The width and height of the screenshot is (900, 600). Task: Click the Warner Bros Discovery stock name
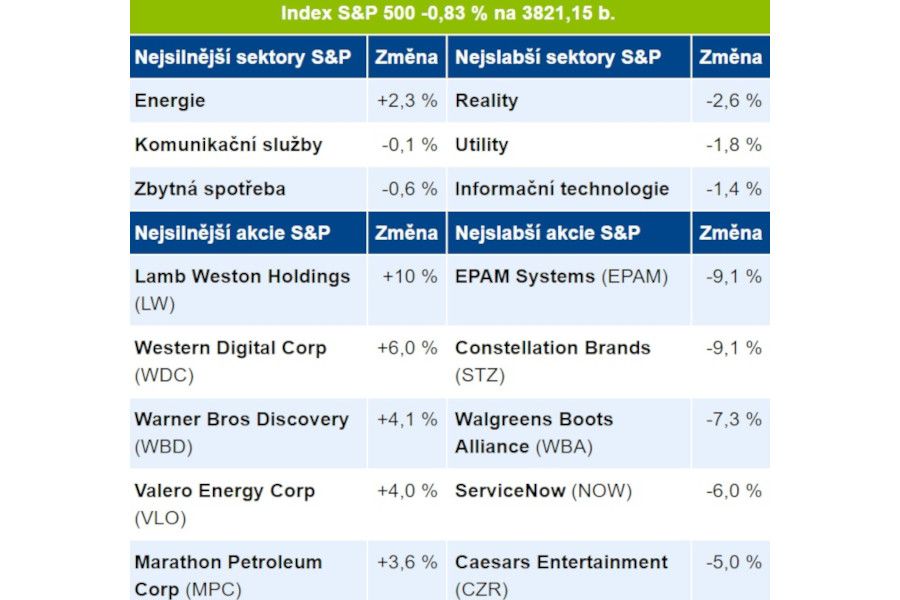point(242,419)
